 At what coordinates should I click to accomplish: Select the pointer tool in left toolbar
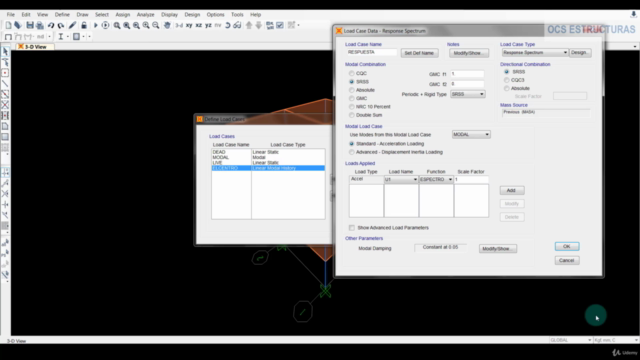click(5, 51)
